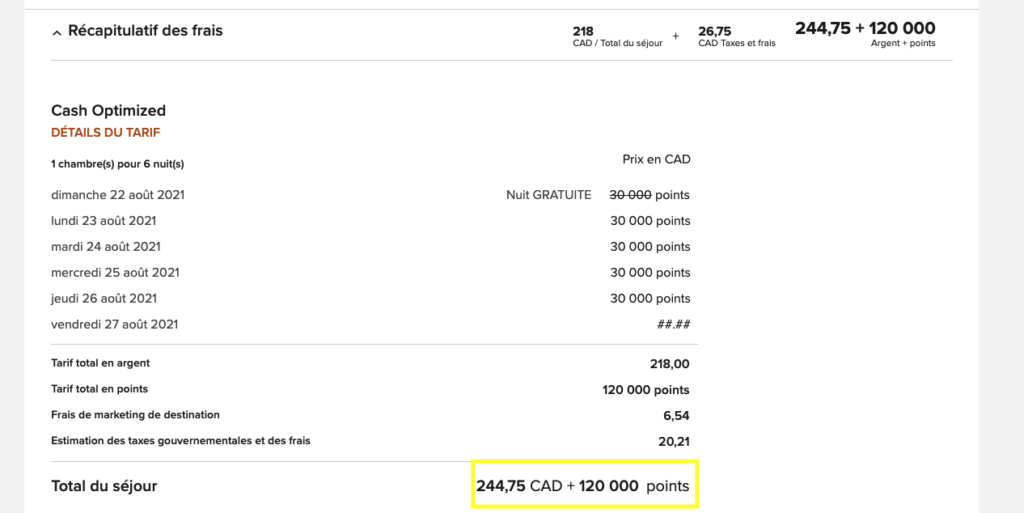Click the ##.## price placeholder
The width and height of the screenshot is (1024, 513).
674,324
